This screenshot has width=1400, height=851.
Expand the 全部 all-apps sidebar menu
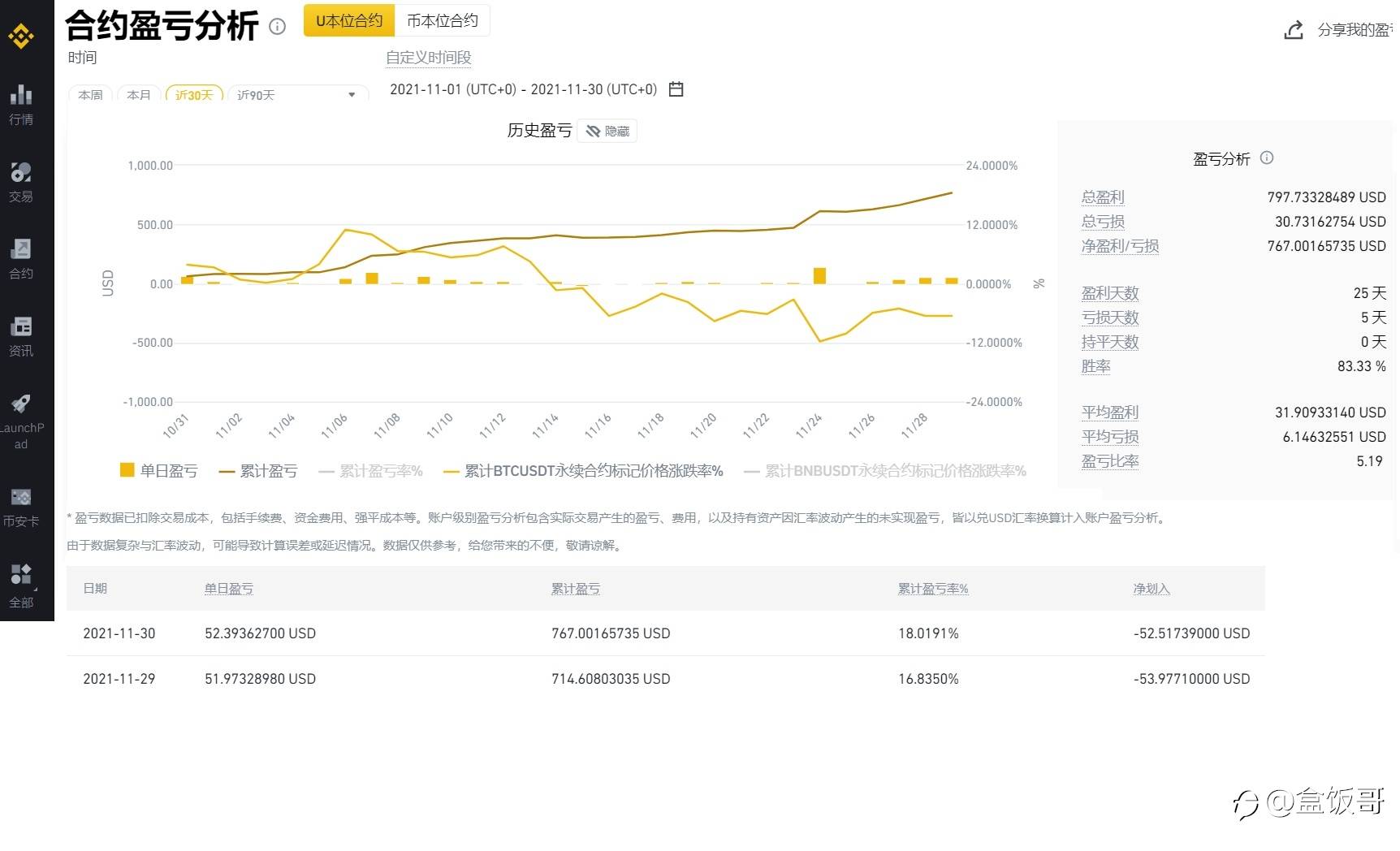point(21,575)
